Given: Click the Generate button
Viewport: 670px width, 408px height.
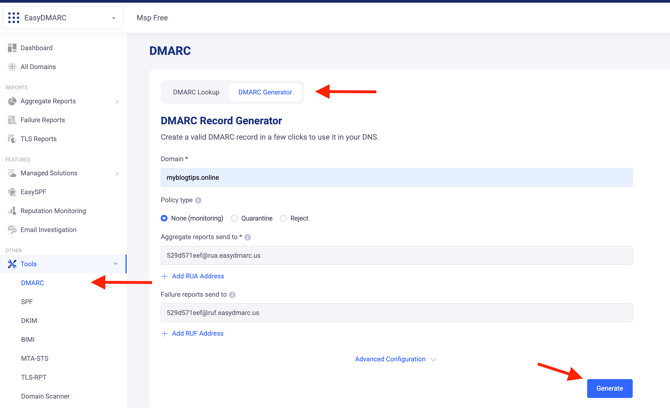Looking at the screenshot, I should point(610,388).
